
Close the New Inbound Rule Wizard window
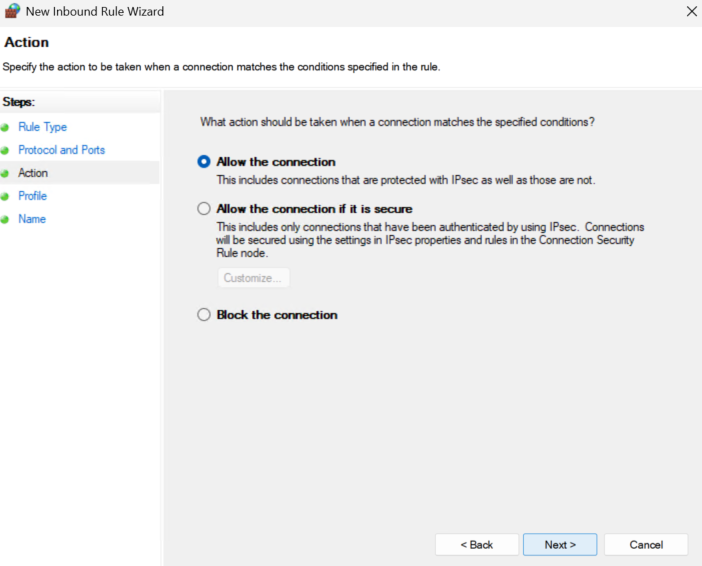(692, 11)
